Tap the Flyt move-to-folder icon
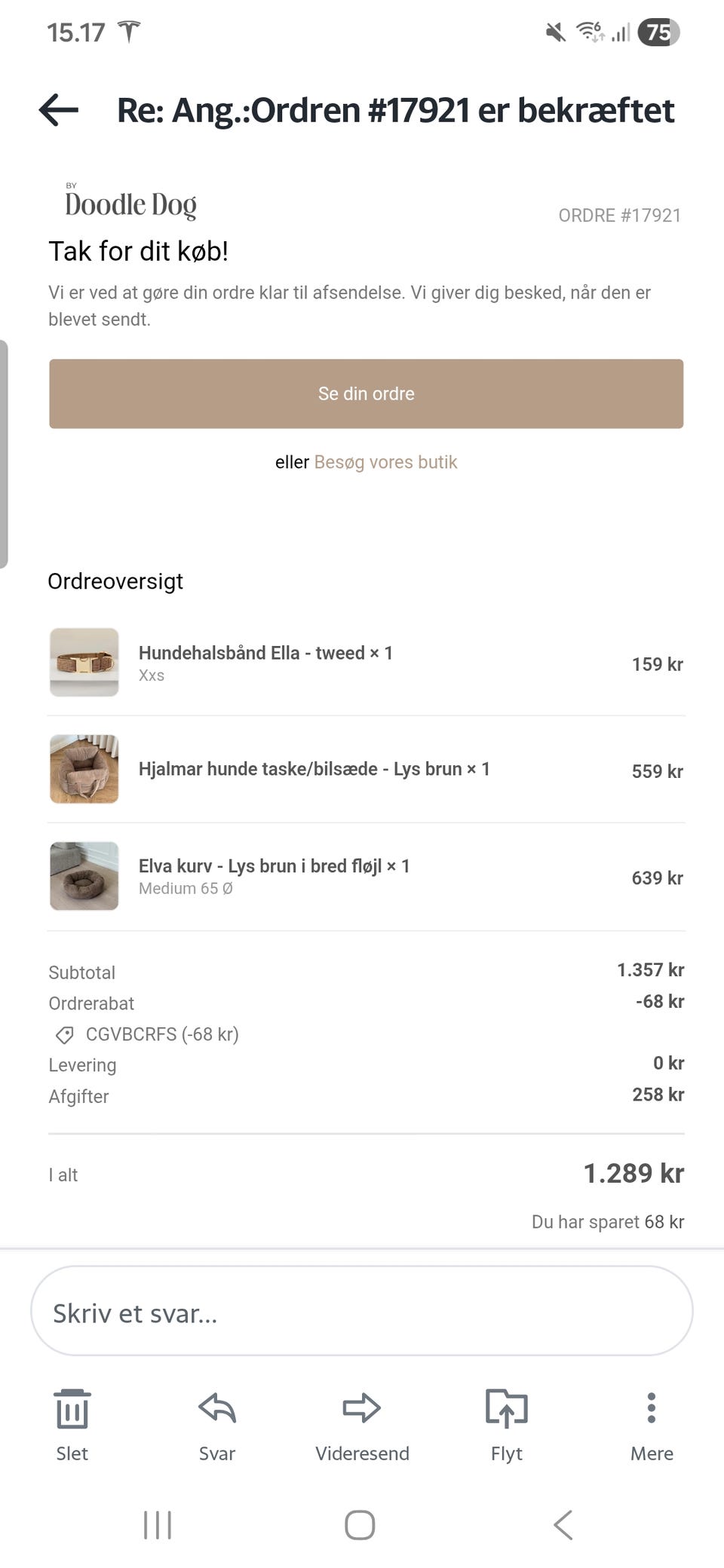The image size is (724, 1568). click(506, 1408)
